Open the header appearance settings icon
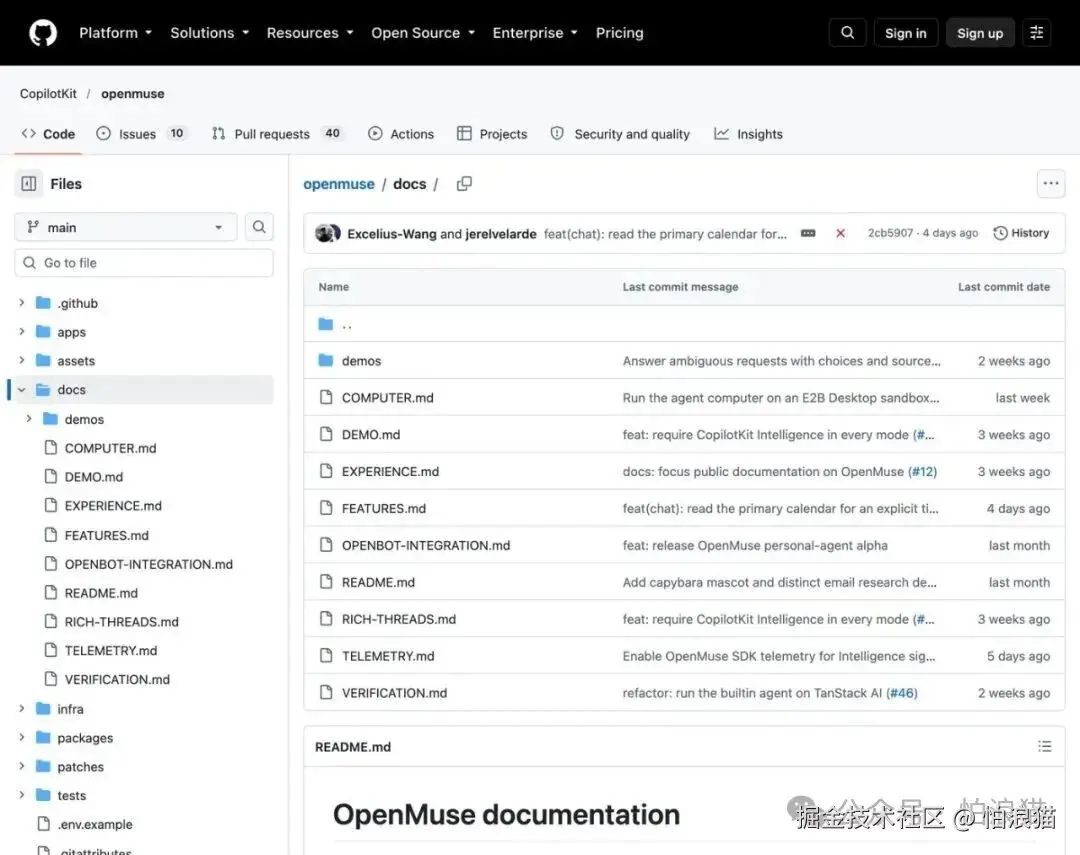1080x855 pixels. 1036,33
